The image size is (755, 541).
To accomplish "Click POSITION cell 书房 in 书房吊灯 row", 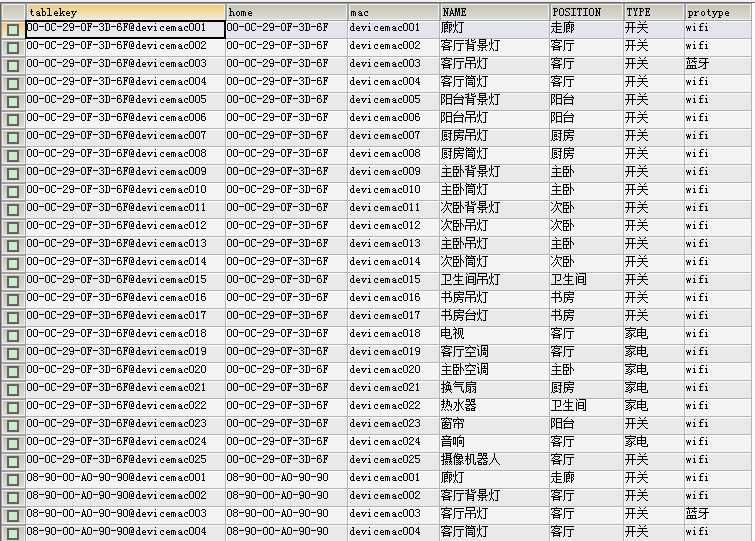I will click(x=586, y=297).
